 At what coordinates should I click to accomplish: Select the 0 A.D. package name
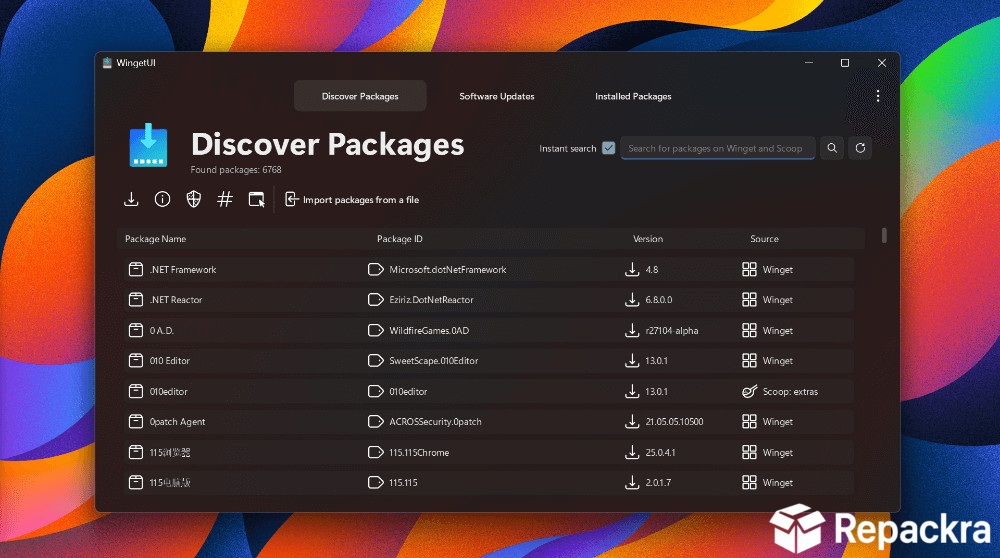tap(162, 330)
